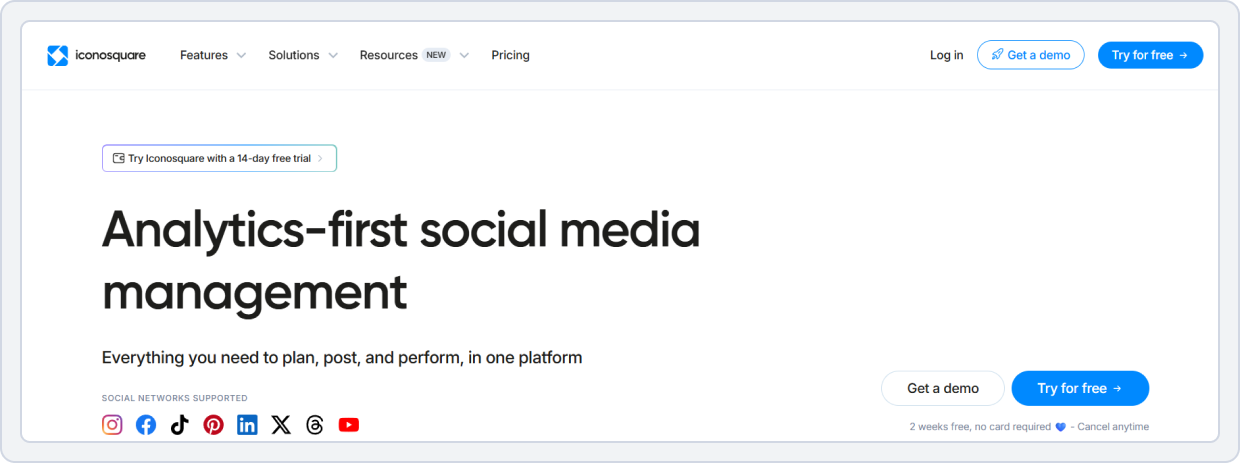Screen dimensions: 1240x463
Task: Expand the Solutions dropdown chevron
Action: coord(332,56)
